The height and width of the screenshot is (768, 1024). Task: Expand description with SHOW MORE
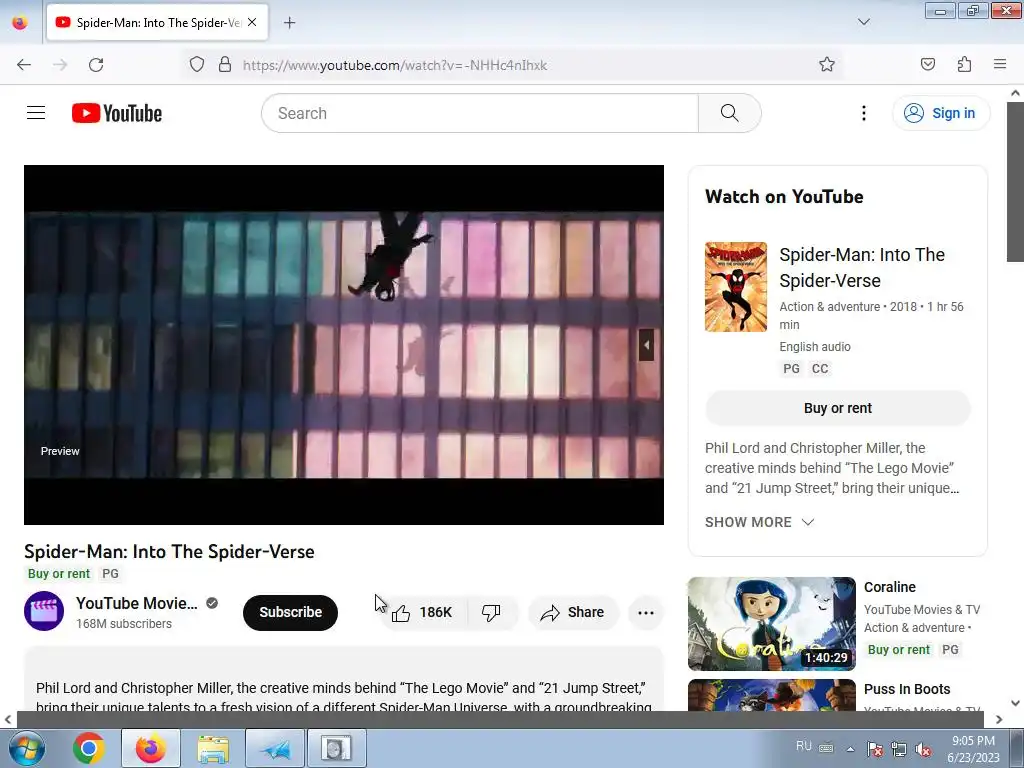(x=760, y=522)
